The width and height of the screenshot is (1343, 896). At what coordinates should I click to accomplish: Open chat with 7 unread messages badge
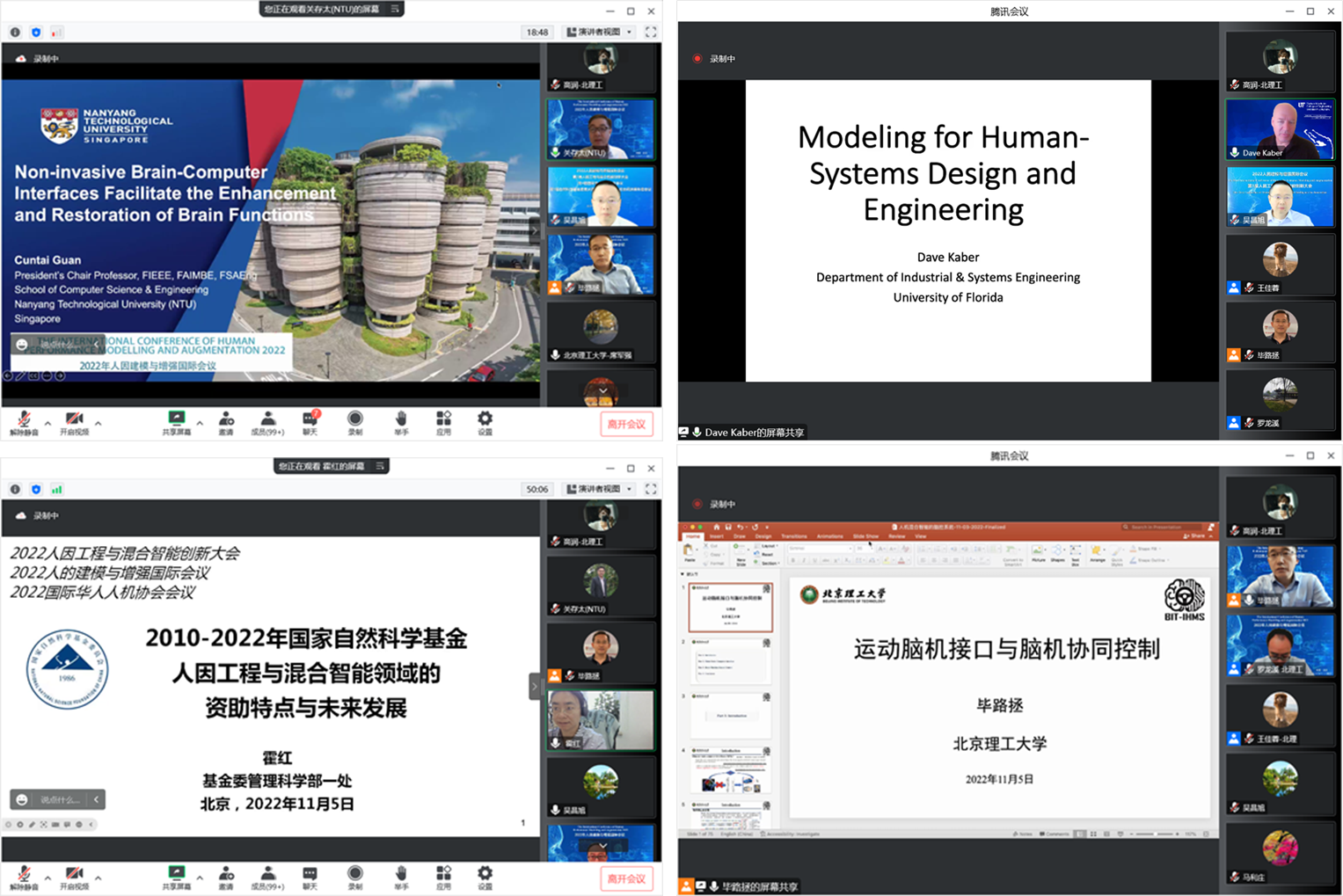point(310,420)
